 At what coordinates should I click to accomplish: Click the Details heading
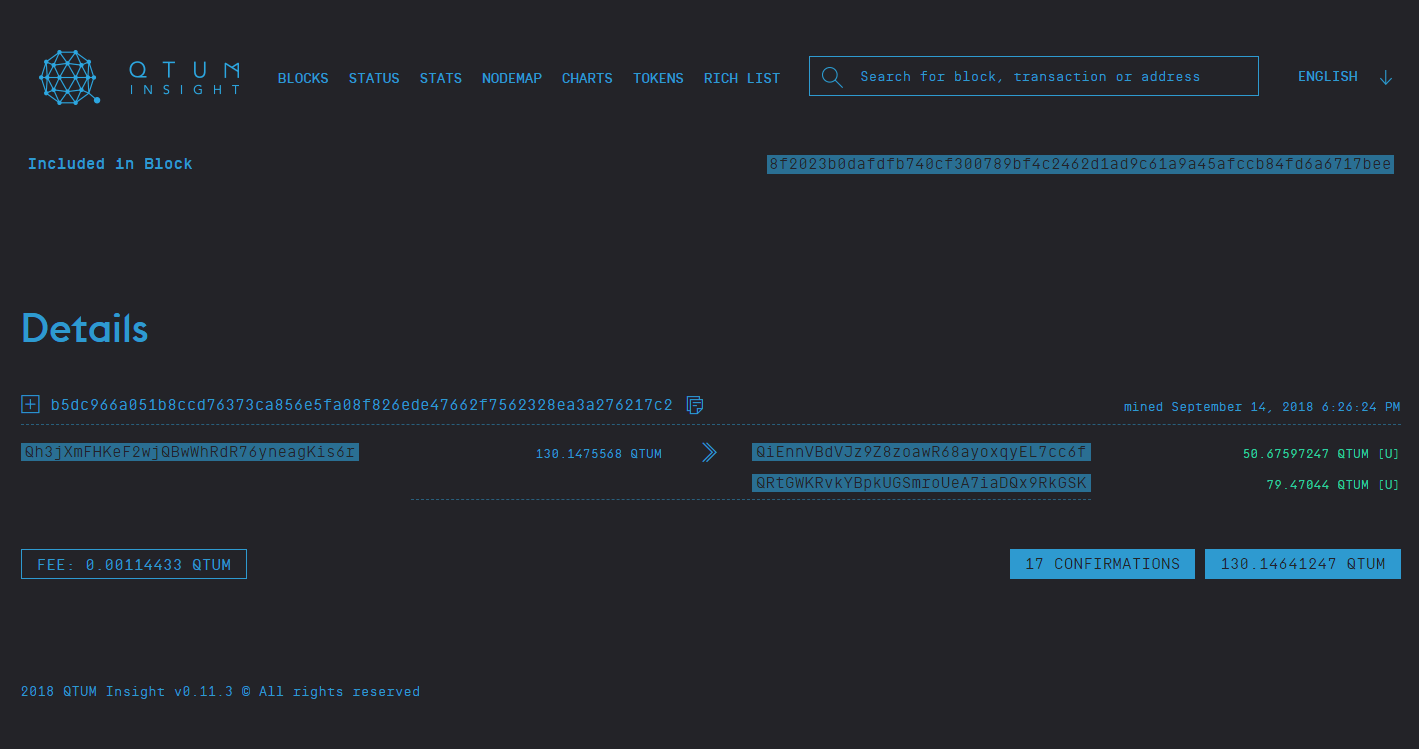(x=85, y=328)
